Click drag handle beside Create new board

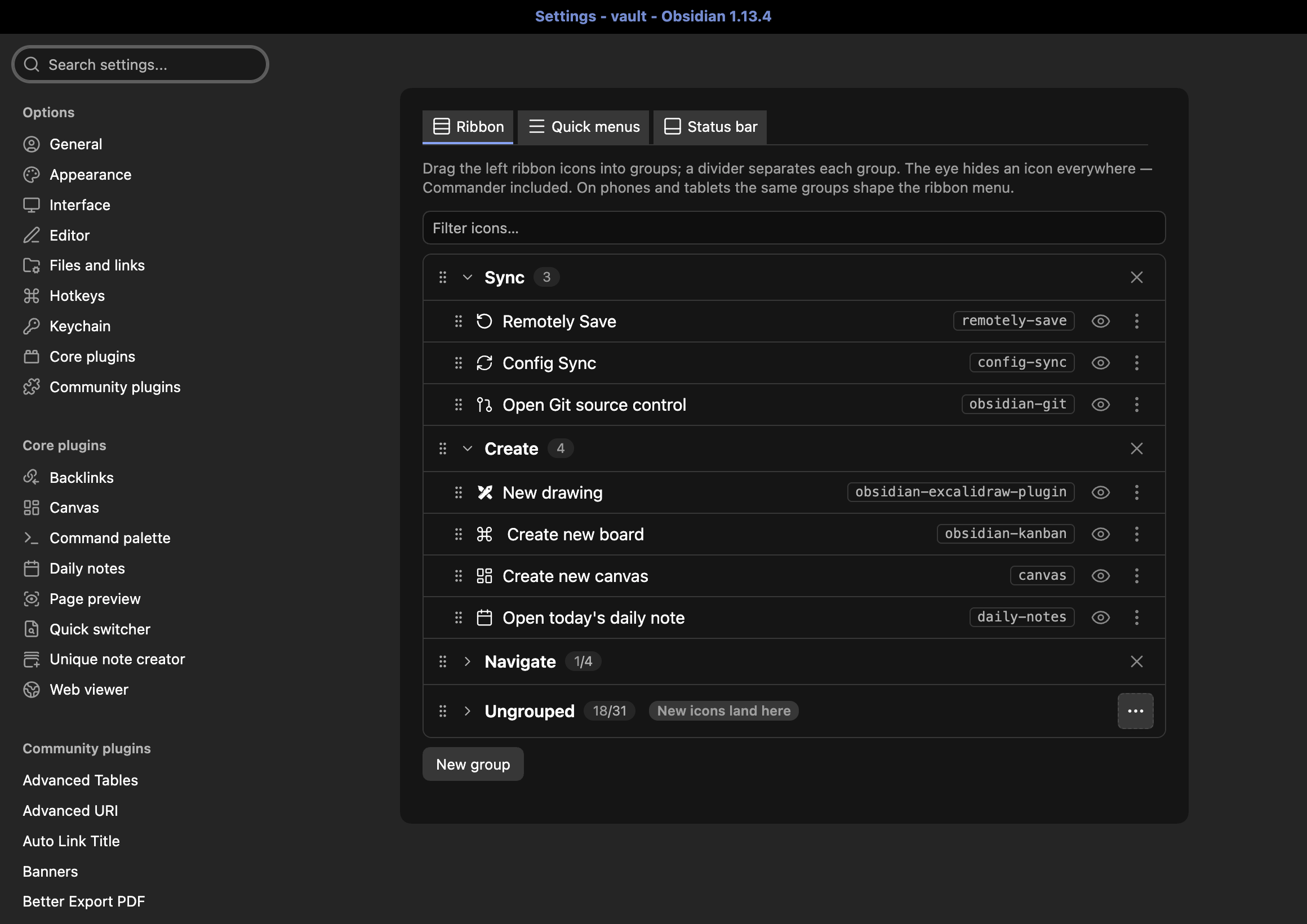tap(458, 534)
